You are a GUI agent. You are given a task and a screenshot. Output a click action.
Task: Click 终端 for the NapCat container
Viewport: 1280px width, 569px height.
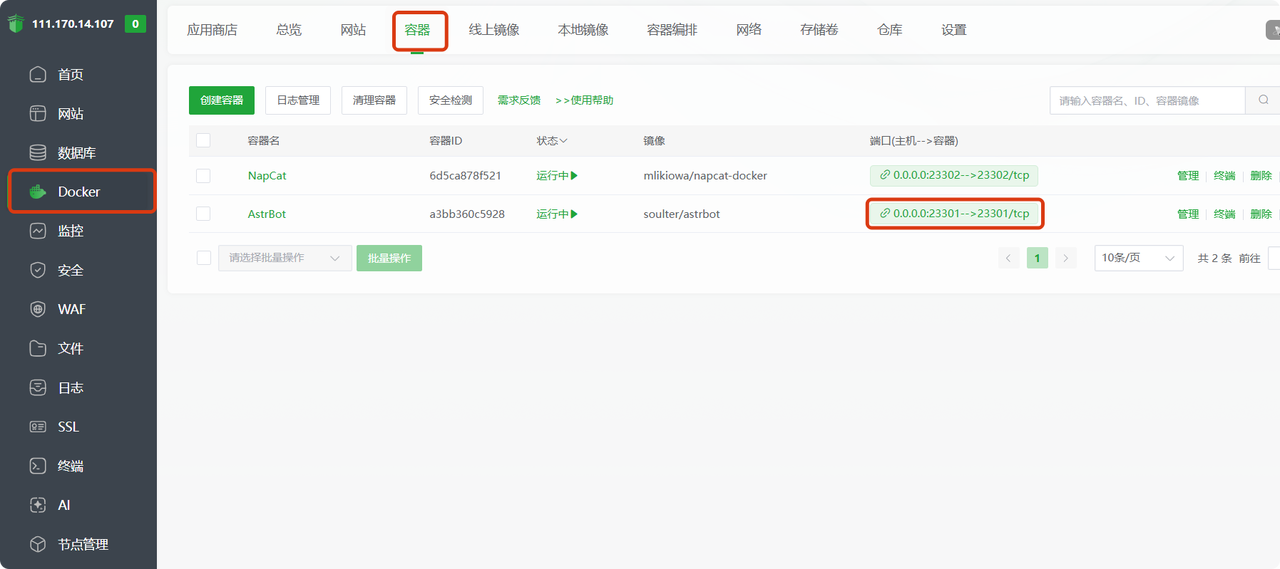1225,175
